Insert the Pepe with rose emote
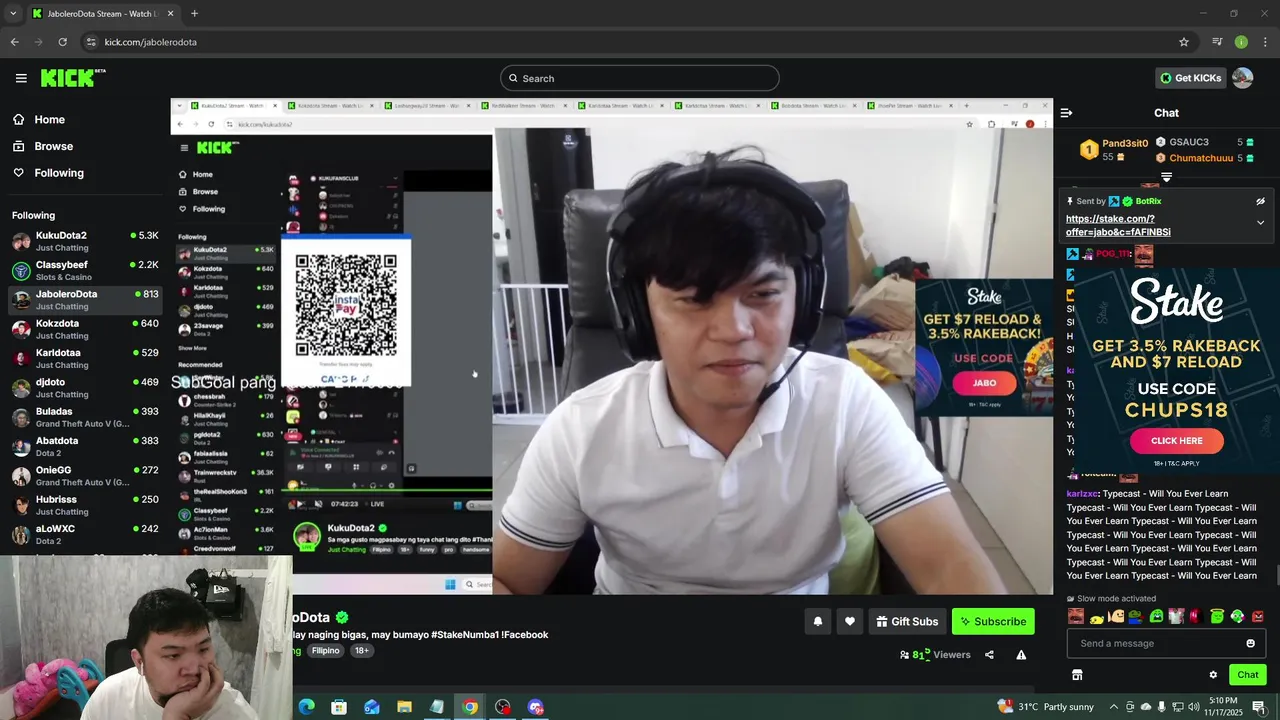1280x720 pixels. 1136,616
